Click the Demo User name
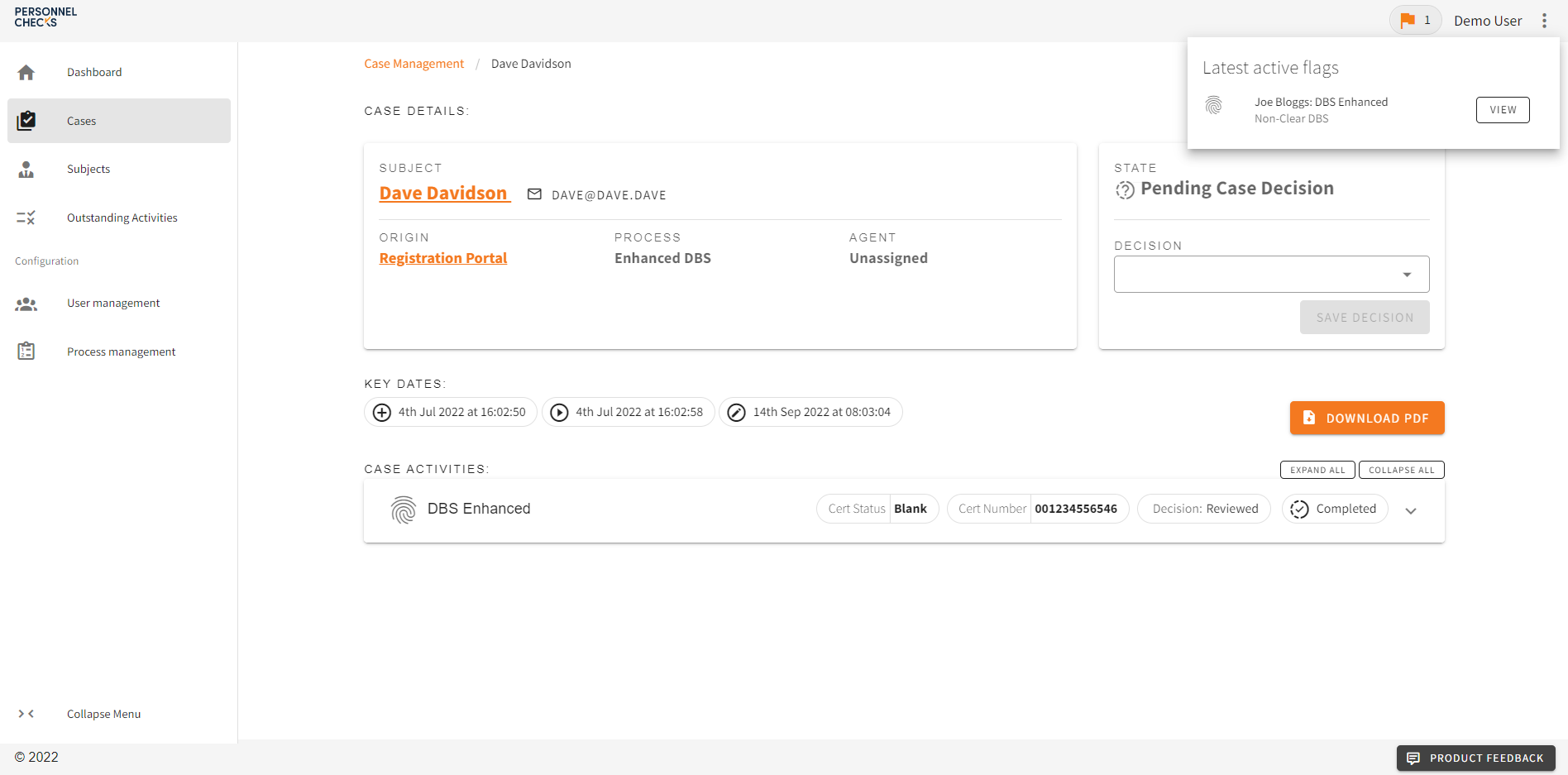The image size is (1568, 775). 1488,21
